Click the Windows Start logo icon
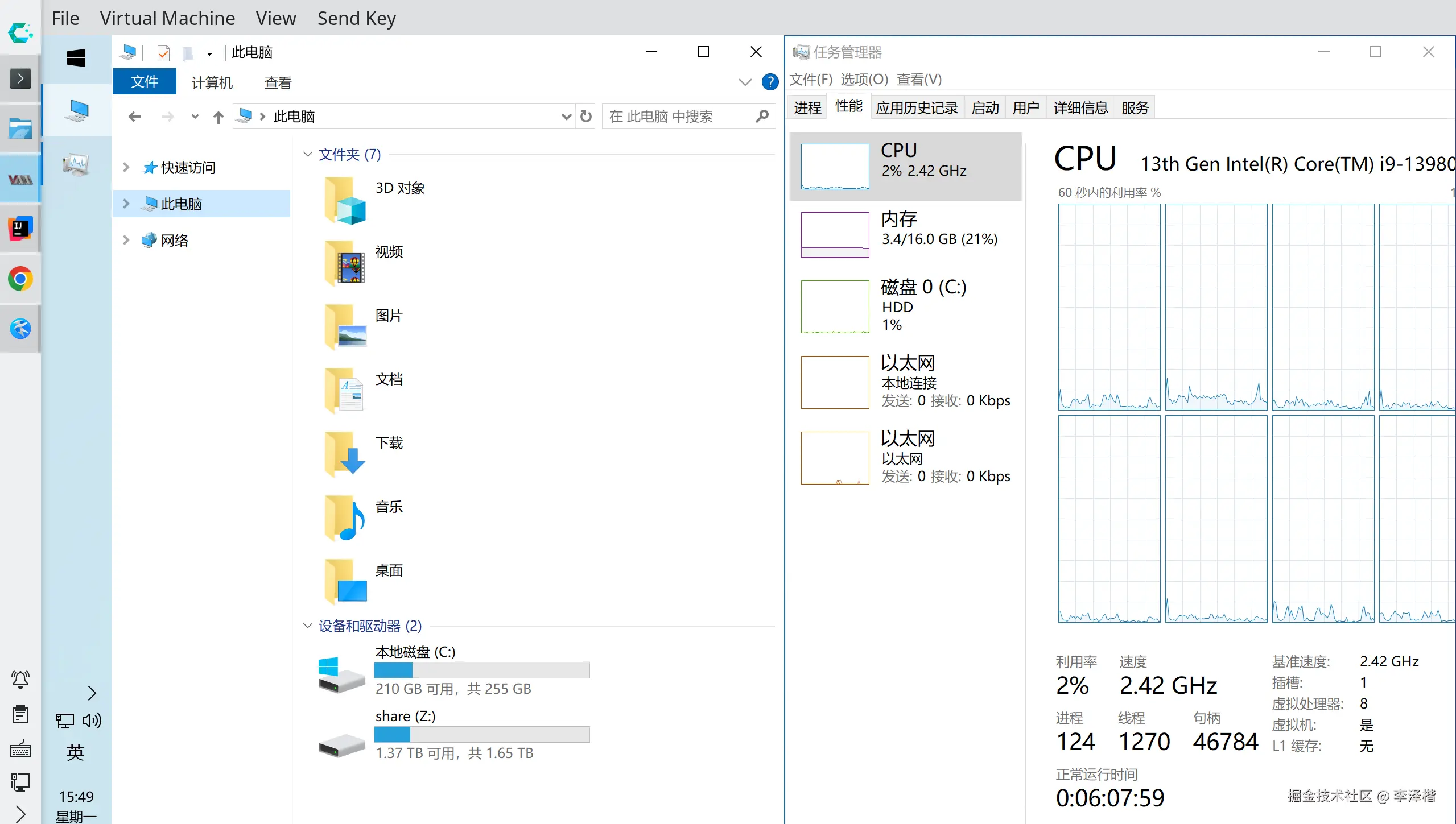Viewport: 1456px width, 824px height. [x=76, y=58]
